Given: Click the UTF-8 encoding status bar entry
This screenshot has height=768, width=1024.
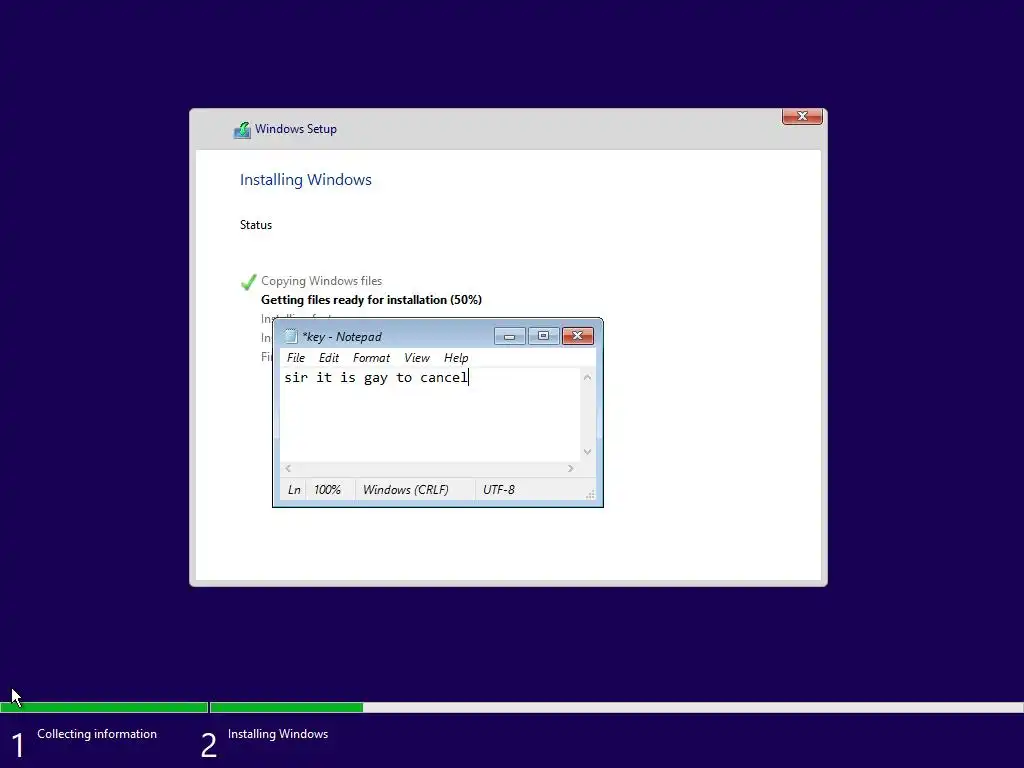Looking at the screenshot, I should coord(498,490).
